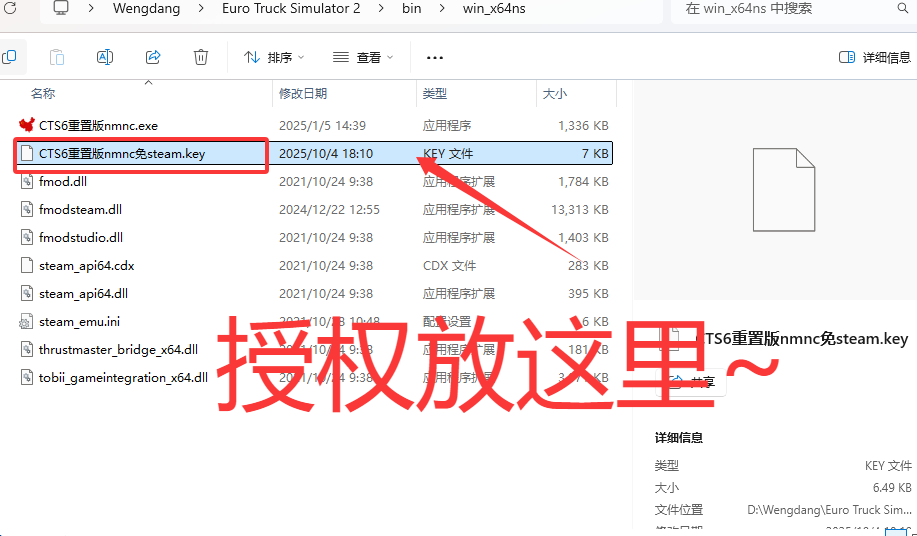Click the Paste icon in toolbar
917x536 pixels.
click(57, 57)
